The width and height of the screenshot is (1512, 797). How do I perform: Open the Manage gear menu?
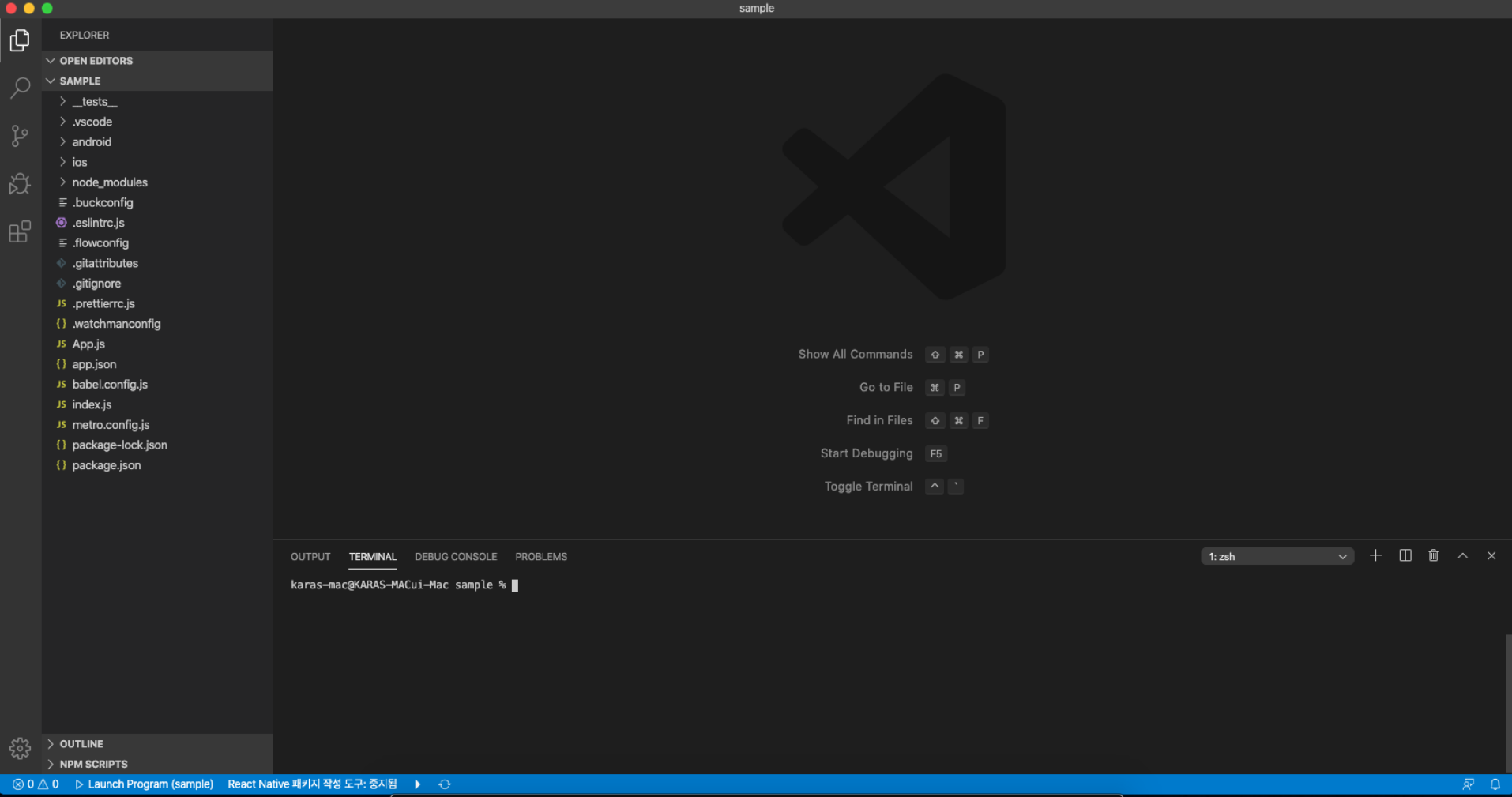20,747
